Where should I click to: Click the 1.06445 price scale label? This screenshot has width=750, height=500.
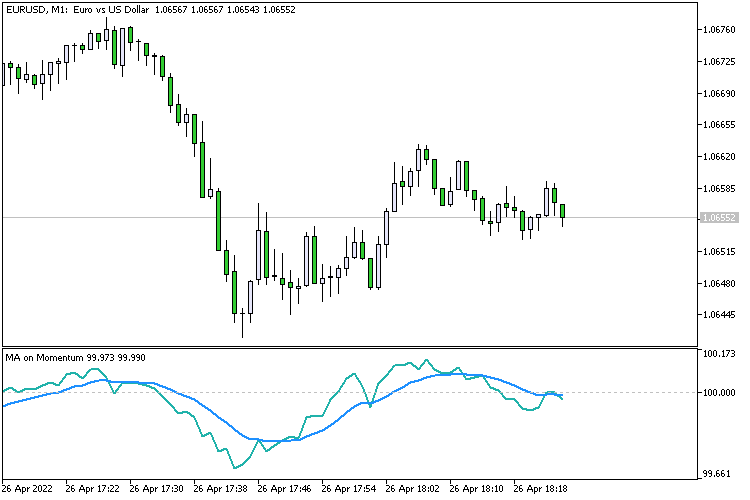pos(719,315)
